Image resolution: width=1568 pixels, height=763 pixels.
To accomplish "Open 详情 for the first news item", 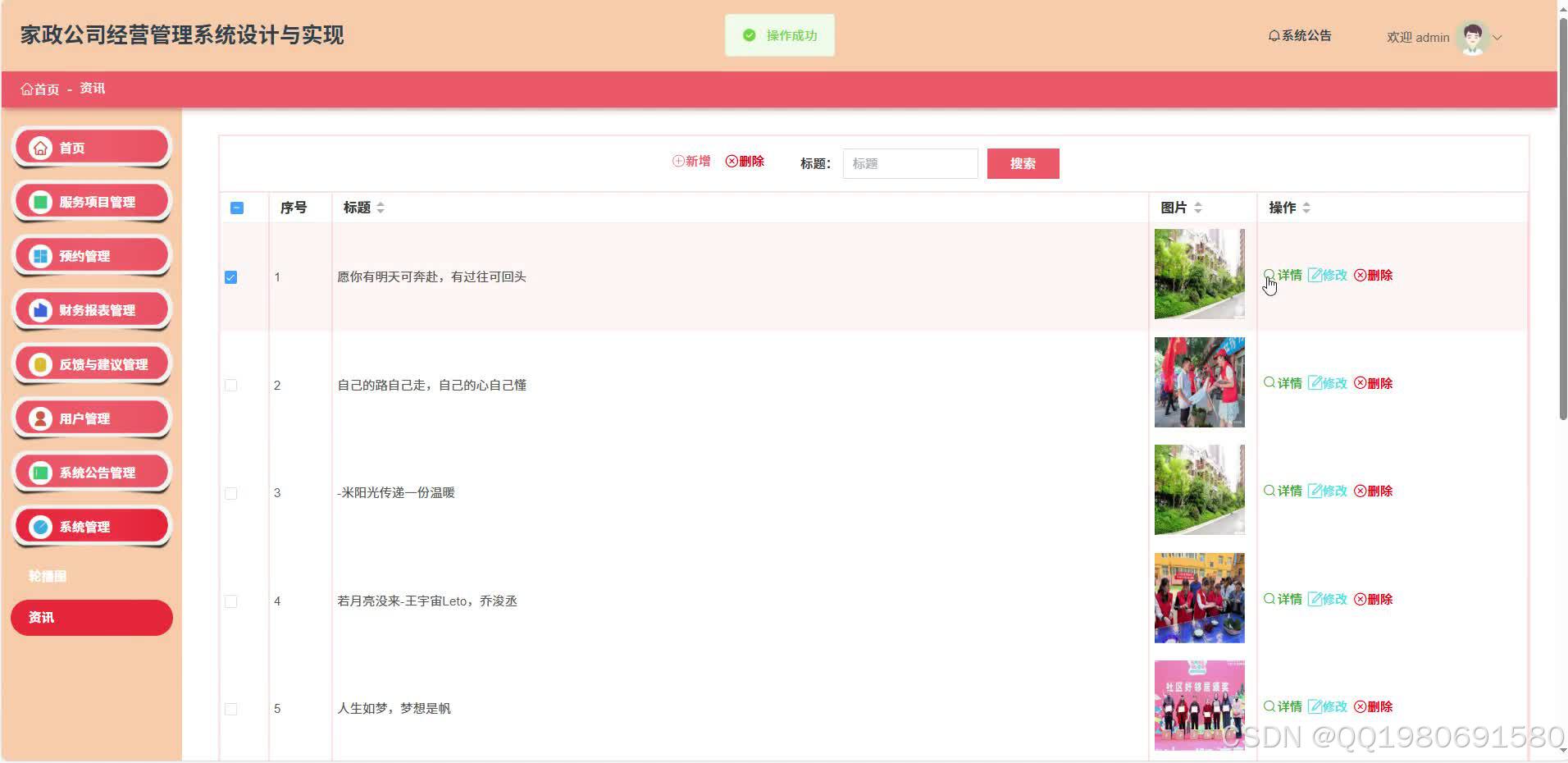I will pos(1286,275).
